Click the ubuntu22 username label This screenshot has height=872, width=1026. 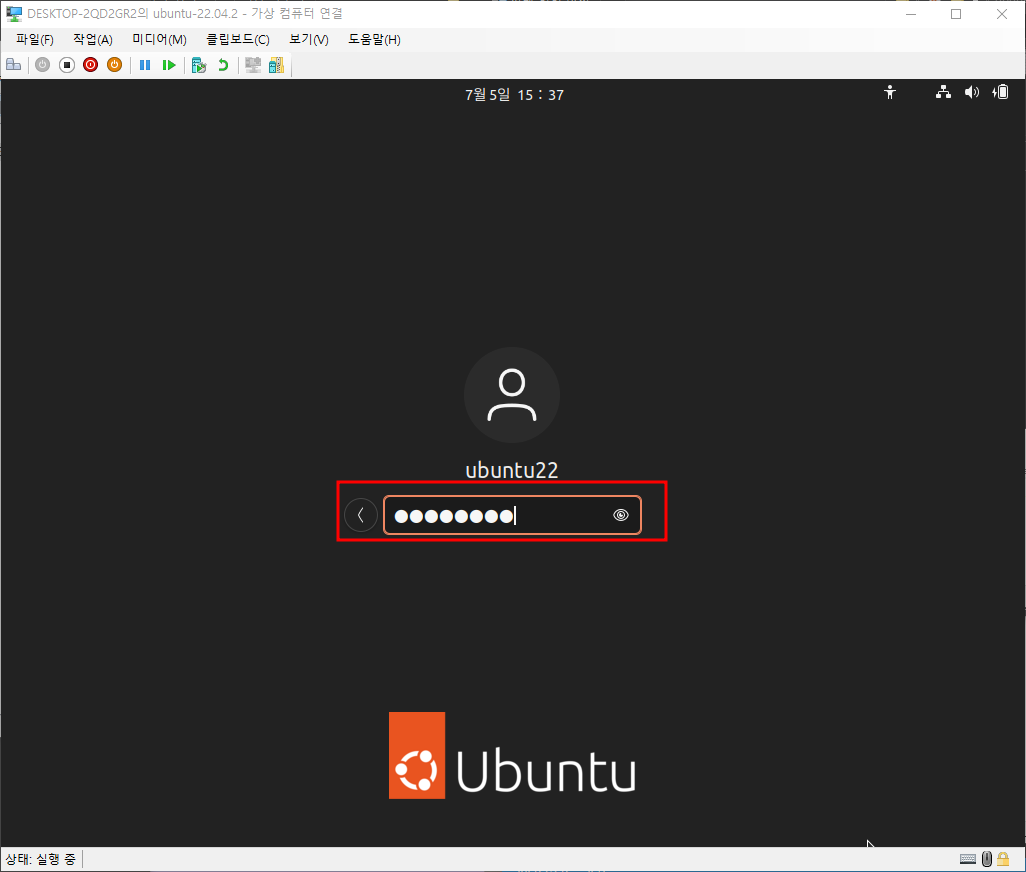coord(512,470)
